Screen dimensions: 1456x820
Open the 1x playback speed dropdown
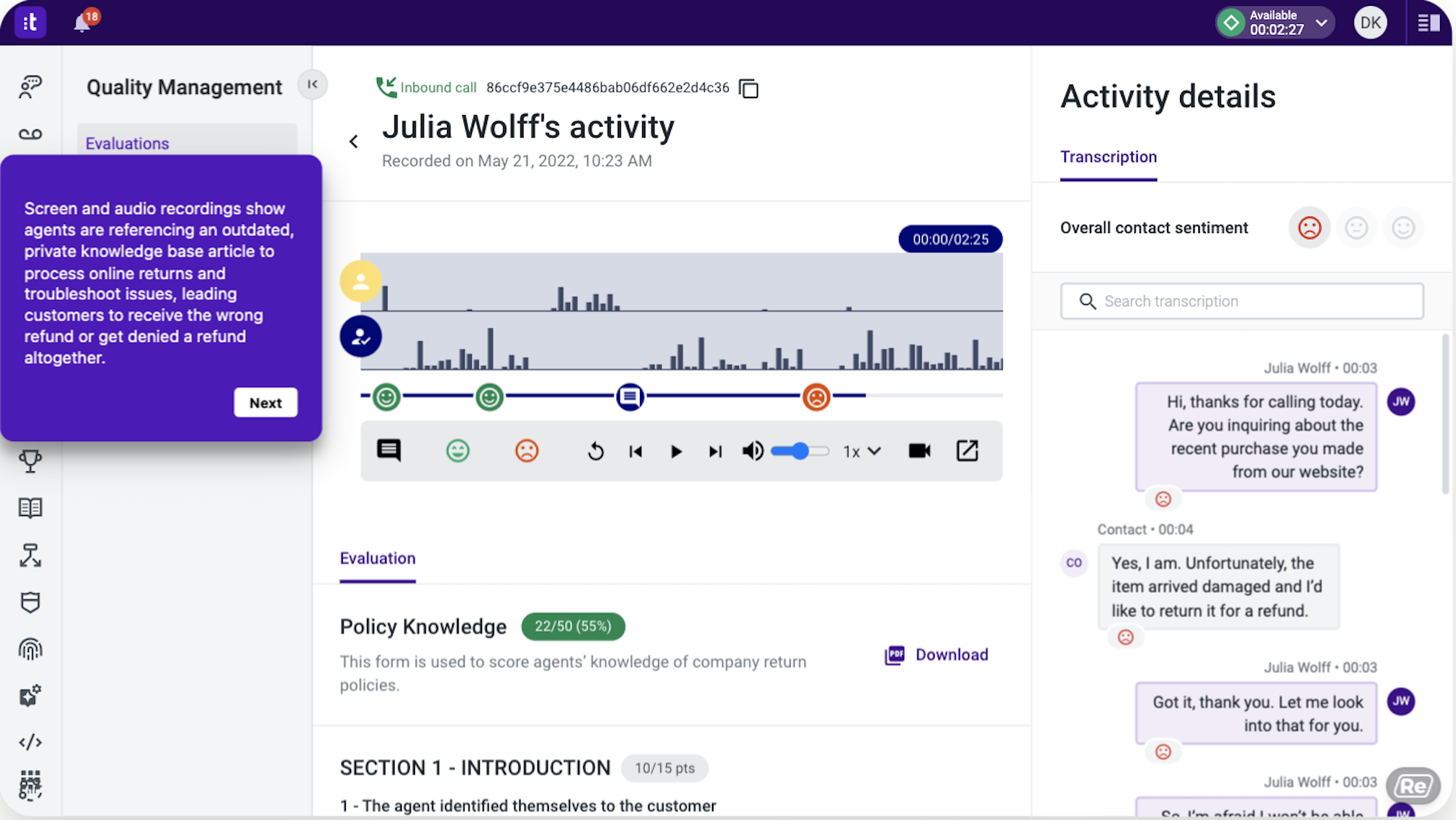862,452
